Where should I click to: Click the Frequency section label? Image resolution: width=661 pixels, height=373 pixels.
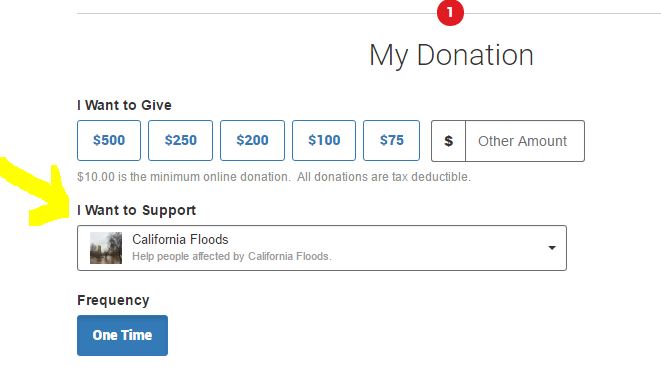tap(113, 301)
